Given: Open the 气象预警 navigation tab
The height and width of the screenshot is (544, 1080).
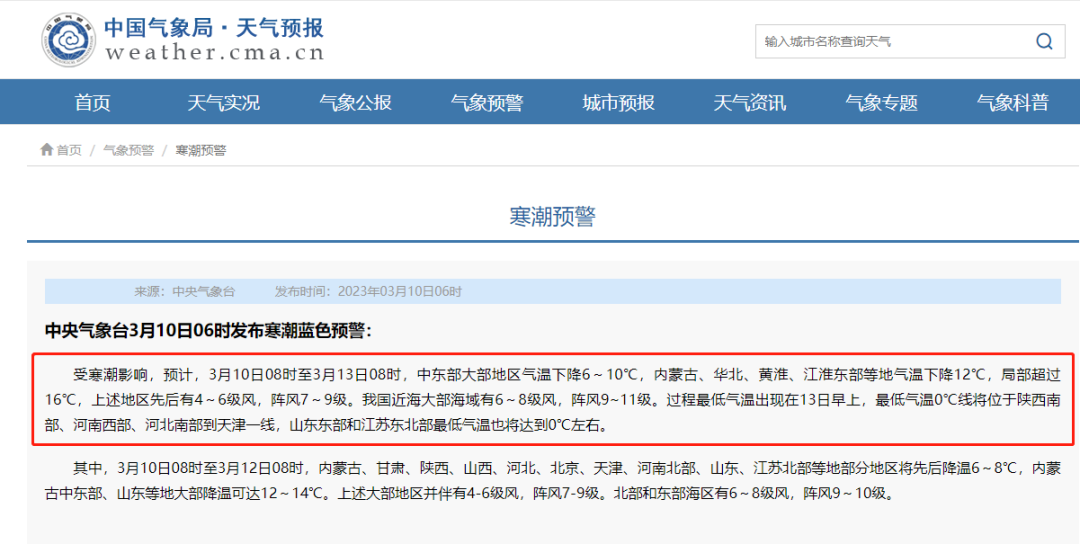Looking at the screenshot, I should click(x=487, y=103).
